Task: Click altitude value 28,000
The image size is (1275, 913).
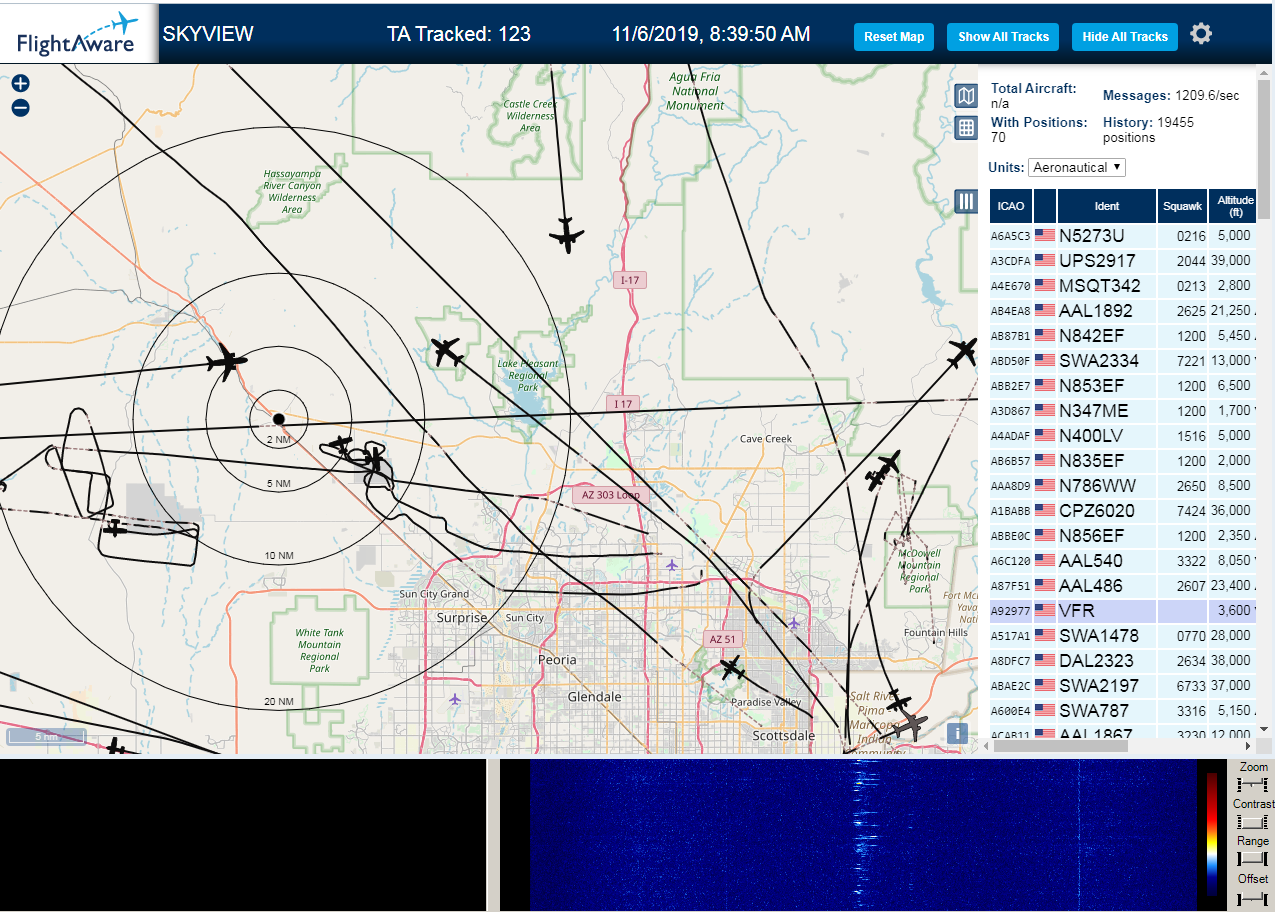Action: [x=1230, y=635]
